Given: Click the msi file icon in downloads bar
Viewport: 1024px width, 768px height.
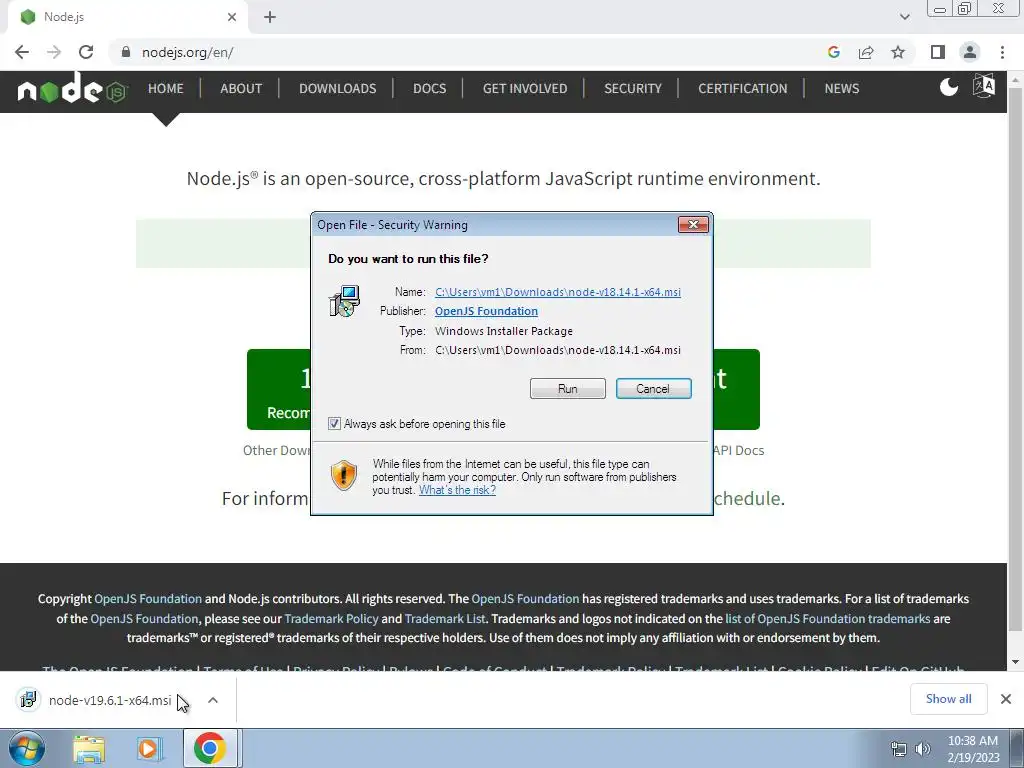Looking at the screenshot, I should coord(27,699).
